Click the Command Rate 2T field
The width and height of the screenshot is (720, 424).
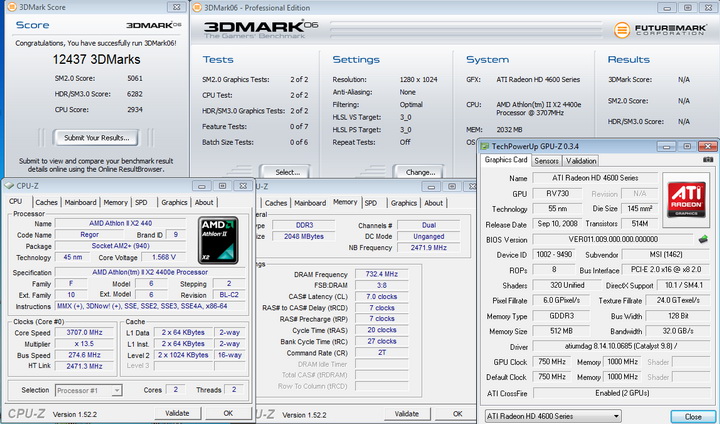(381, 353)
